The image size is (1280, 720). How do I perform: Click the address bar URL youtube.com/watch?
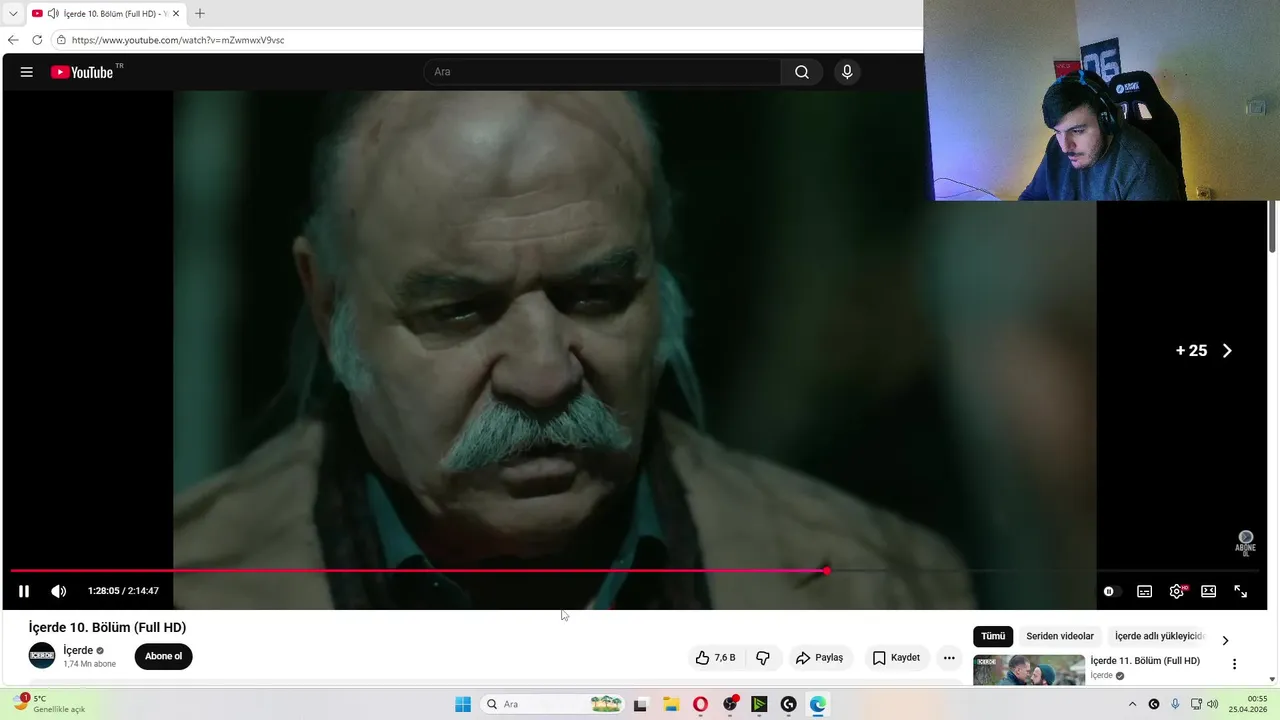pos(178,40)
